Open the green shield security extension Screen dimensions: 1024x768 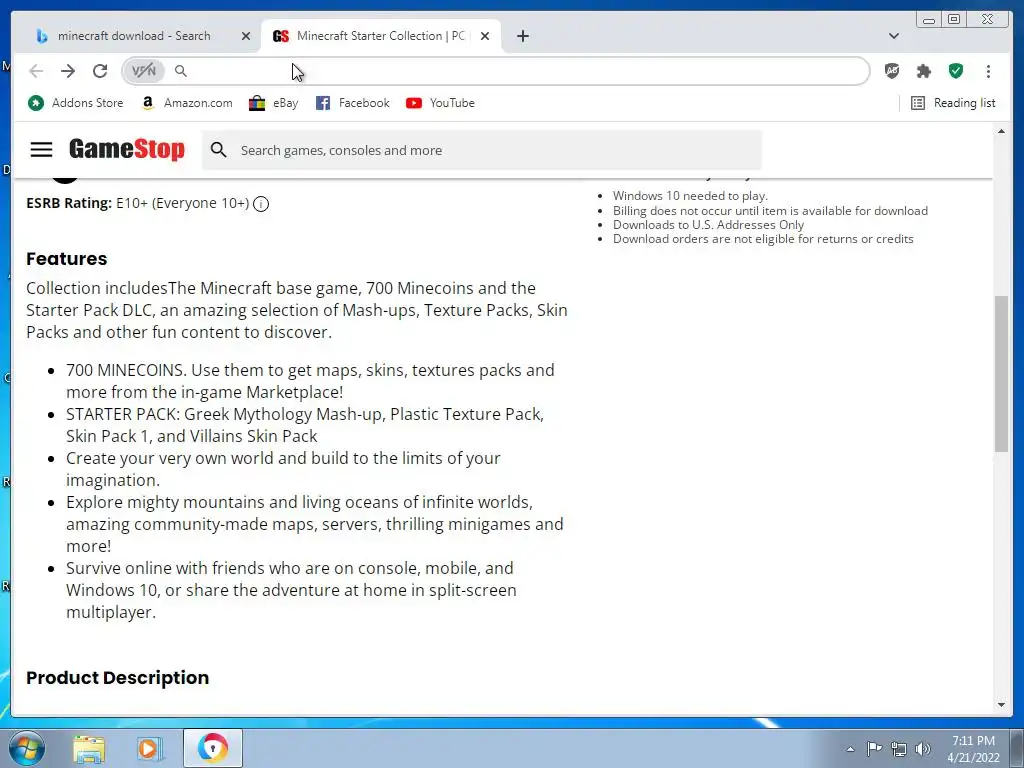[956, 71]
